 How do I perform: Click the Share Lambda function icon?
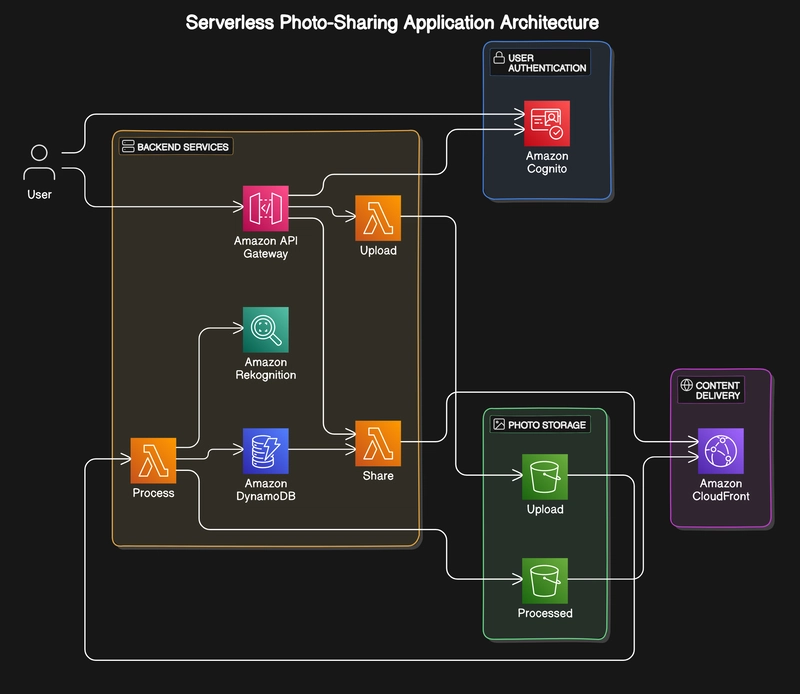coord(378,443)
